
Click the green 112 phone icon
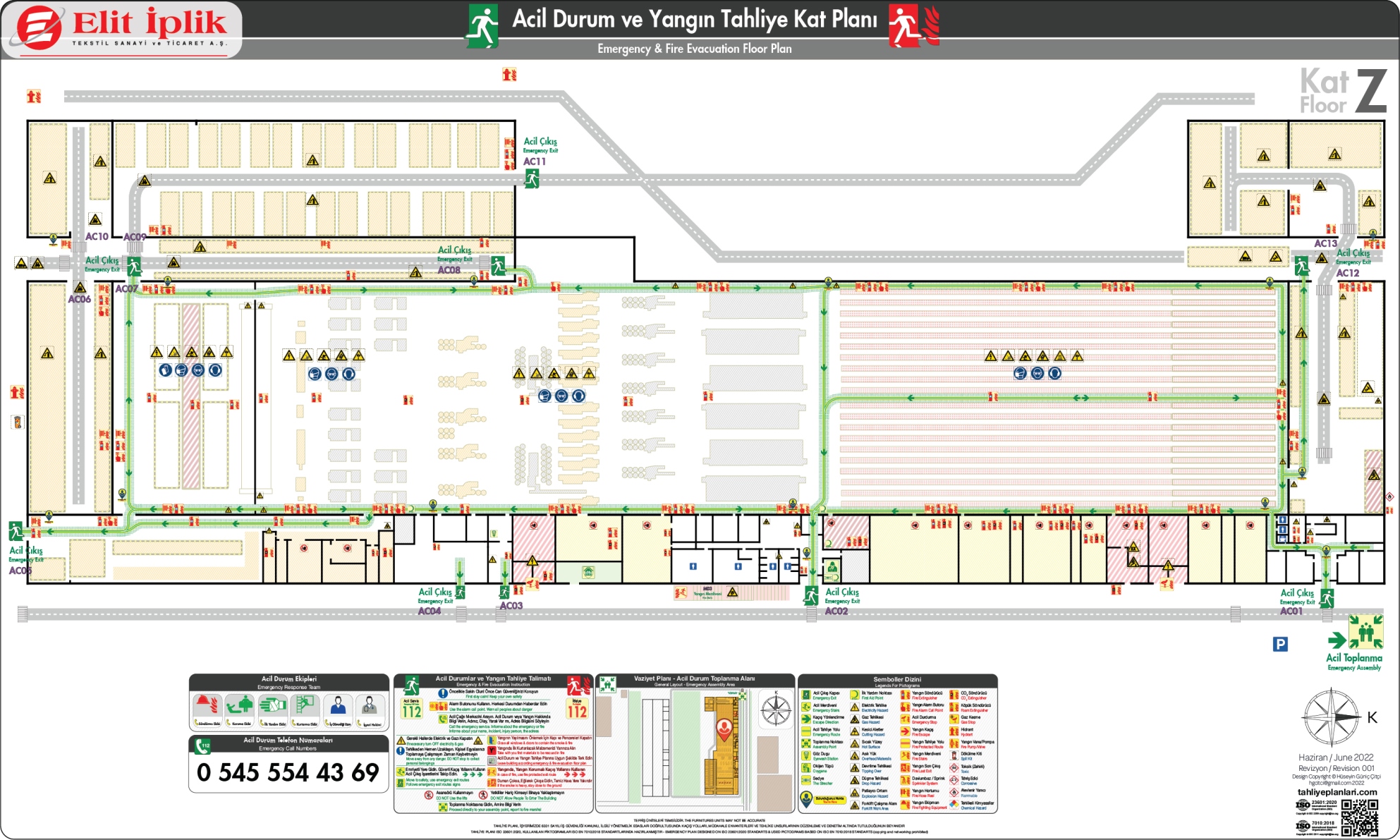click(x=203, y=745)
